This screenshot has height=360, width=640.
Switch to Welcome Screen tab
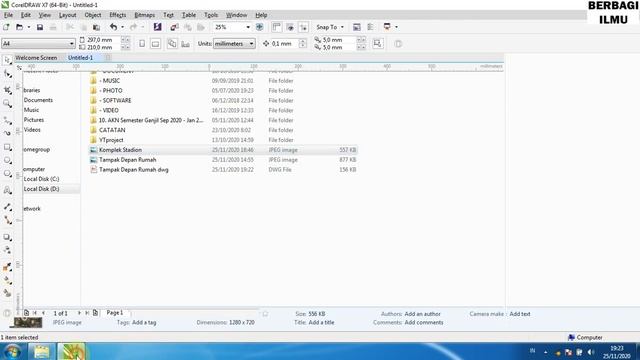(36, 58)
